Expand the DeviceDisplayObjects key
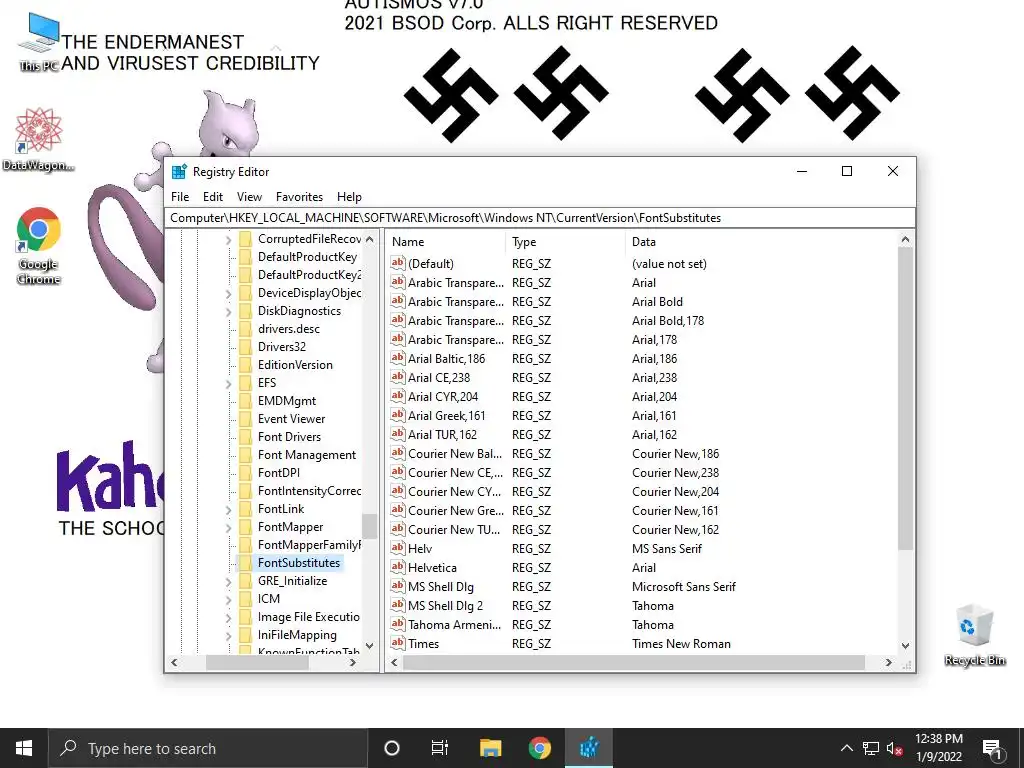 tap(228, 294)
